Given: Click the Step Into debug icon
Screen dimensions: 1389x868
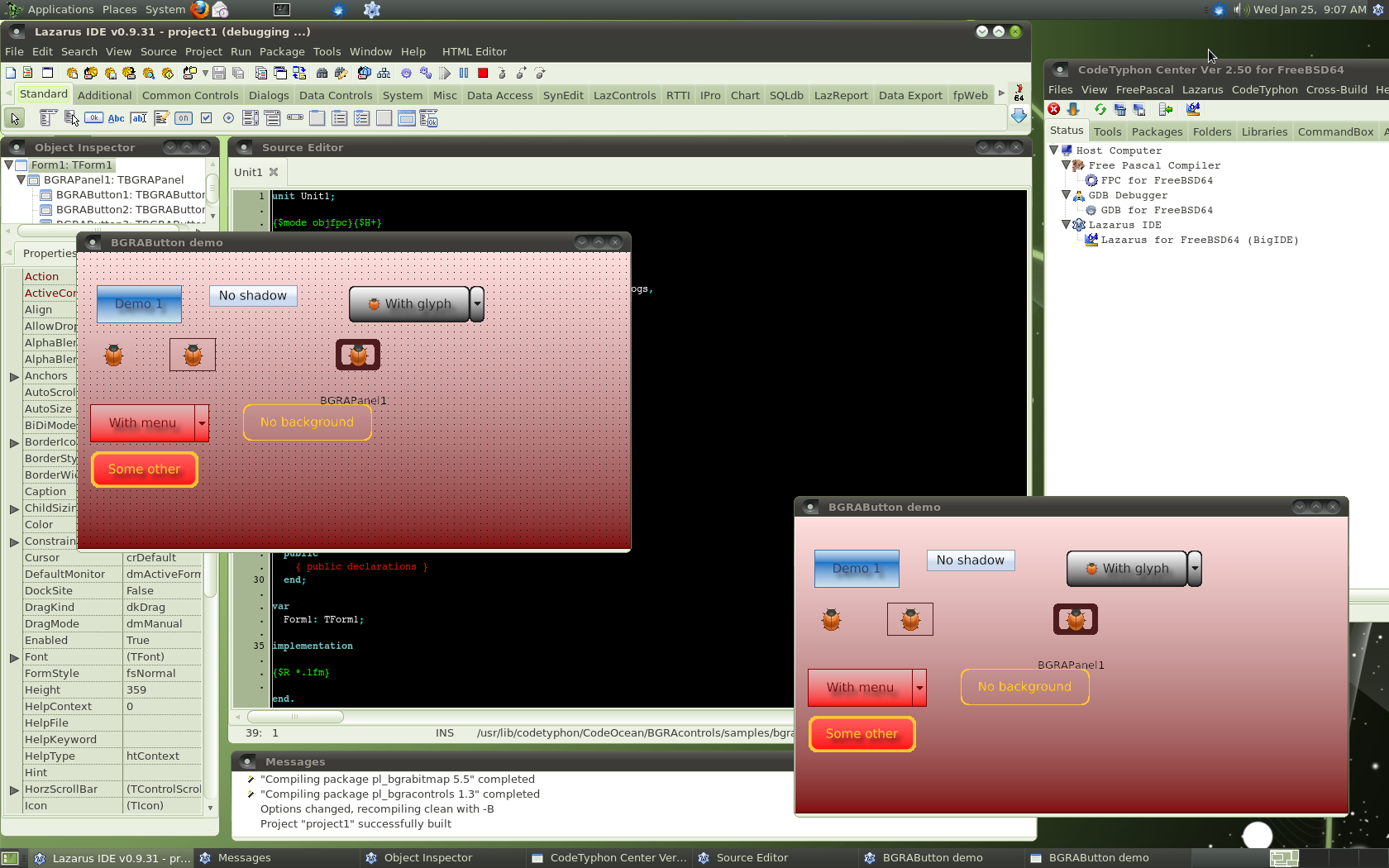Looking at the screenshot, I should click(502, 73).
